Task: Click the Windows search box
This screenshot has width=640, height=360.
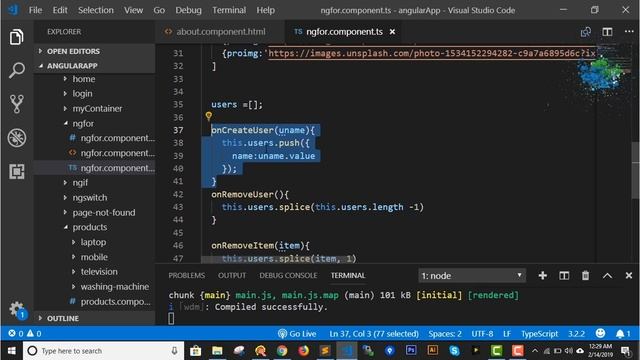Action: 103,351
